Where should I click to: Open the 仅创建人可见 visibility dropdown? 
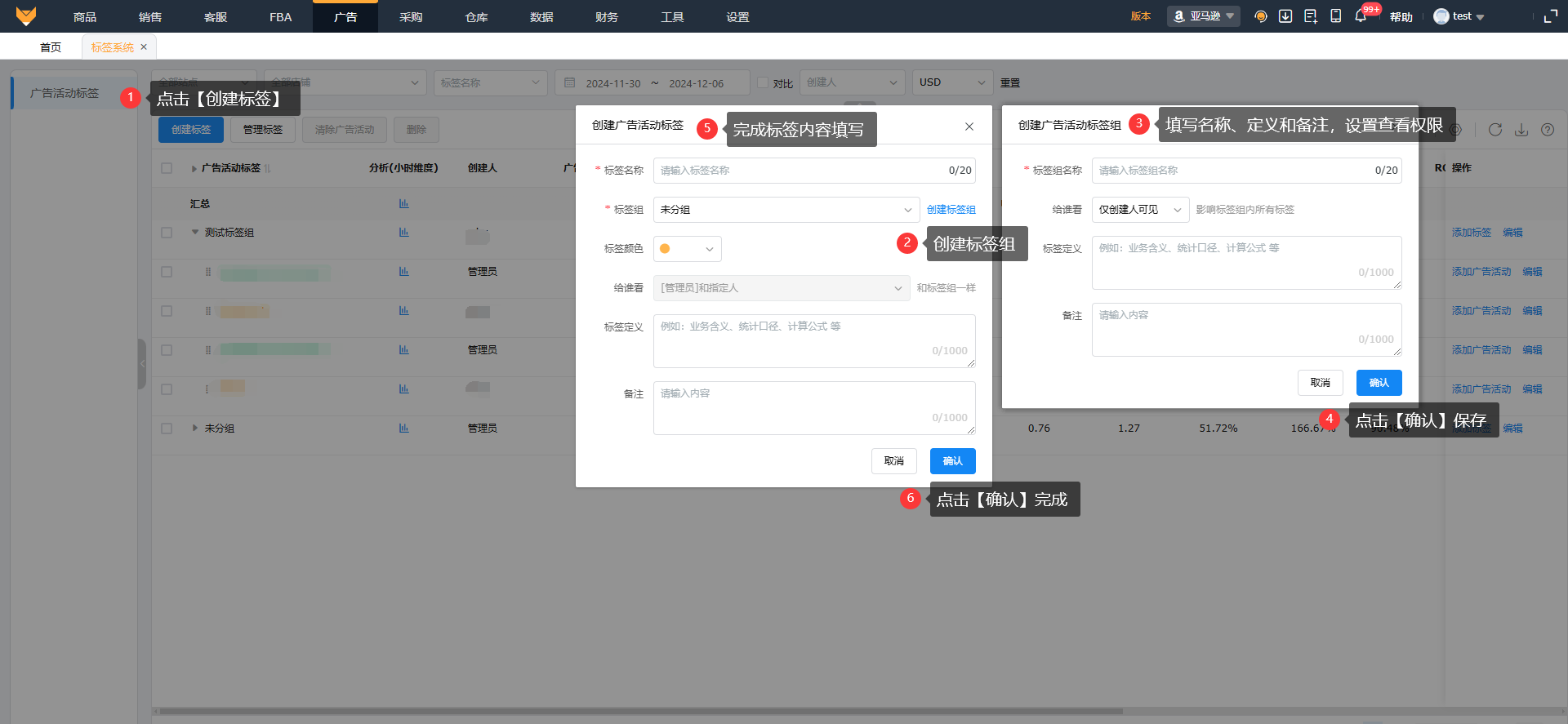(1141, 210)
